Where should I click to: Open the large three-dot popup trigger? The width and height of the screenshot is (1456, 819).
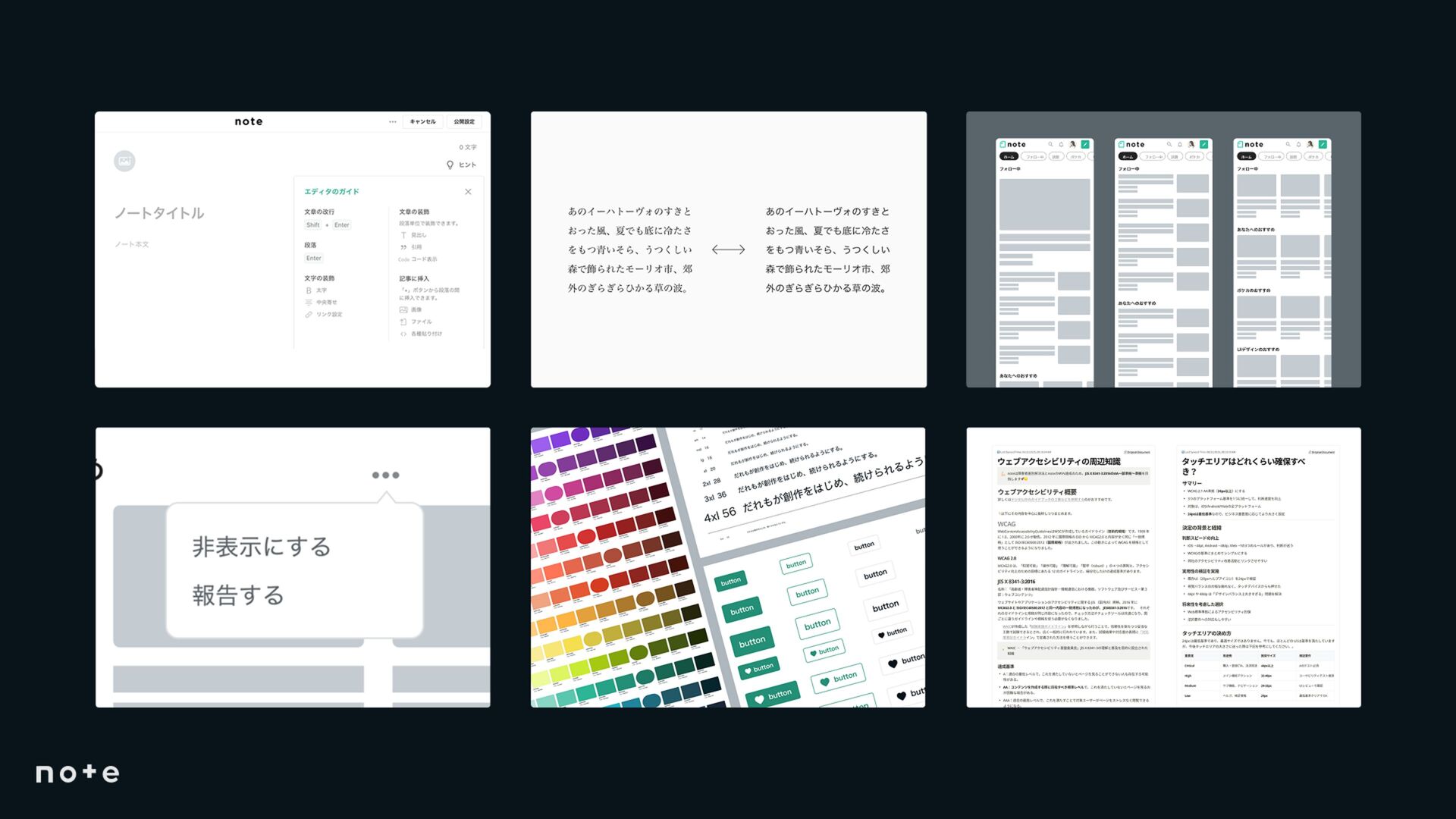pyautogui.click(x=385, y=475)
